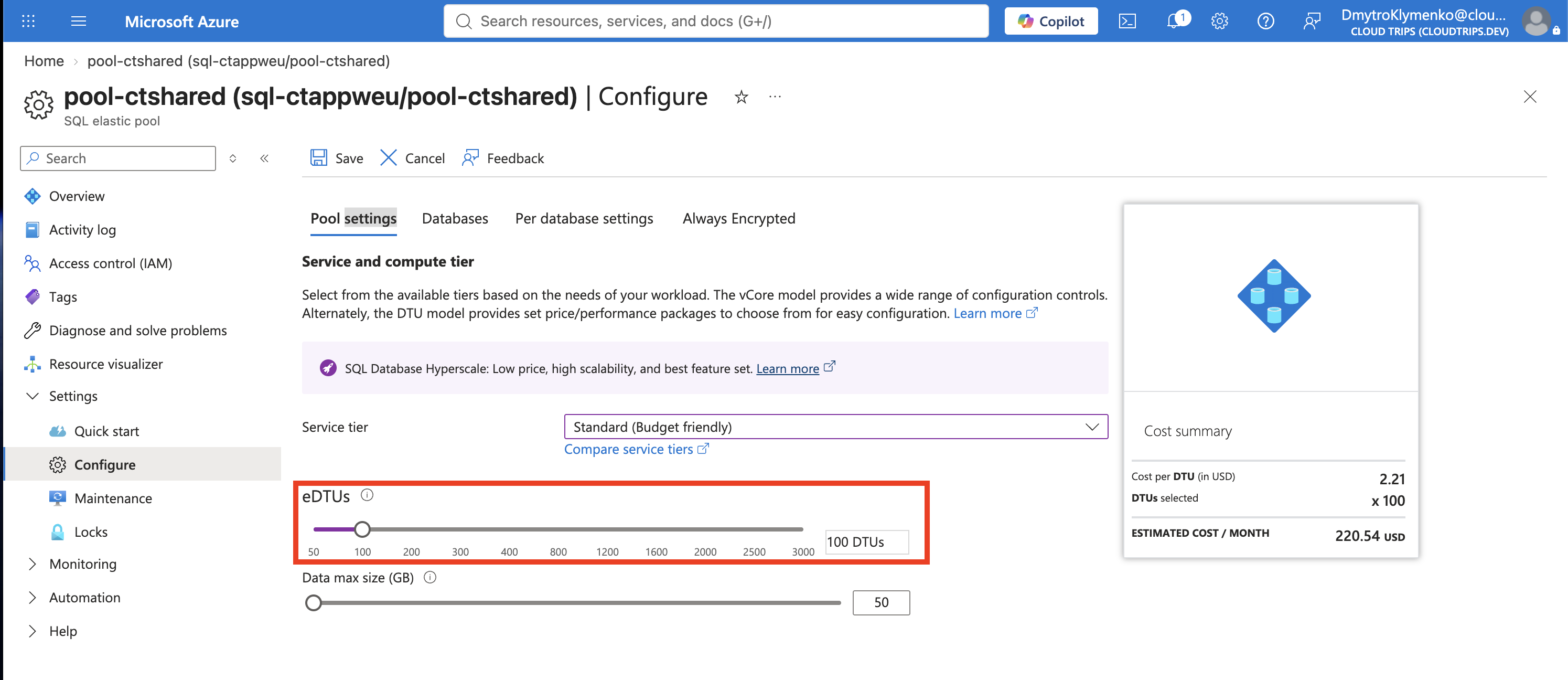Focus the sidebar Search box
This screenshot has height=680, width=1568.
[117, 158]
